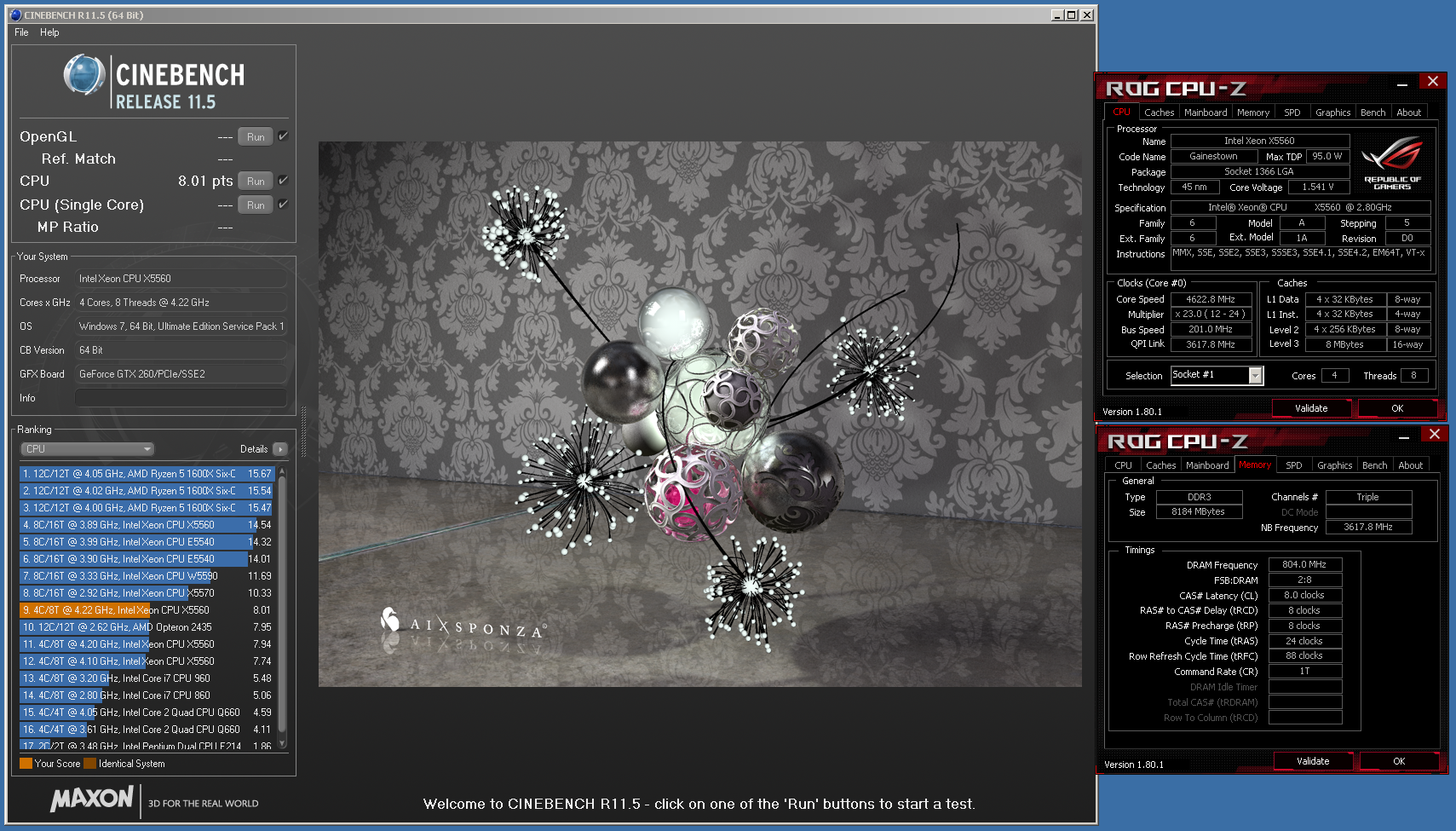Image resolution: width=1456 pixels, height=831 pixels.
Task: Open the Help menu
Action: [49, 32]
